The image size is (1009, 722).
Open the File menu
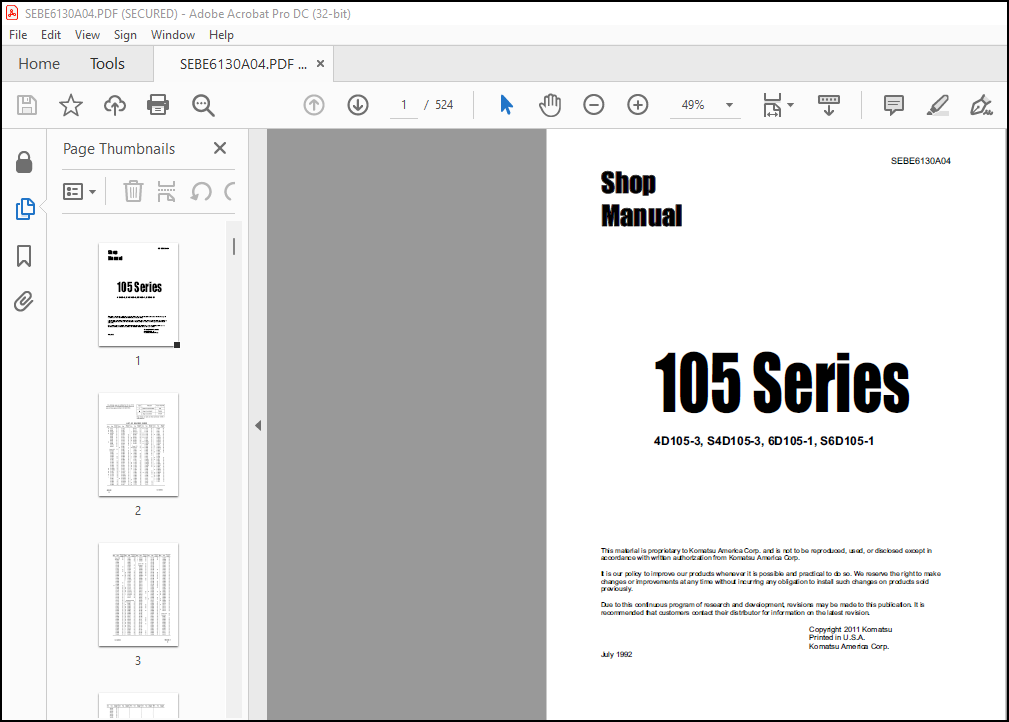[x=18, y=35]
